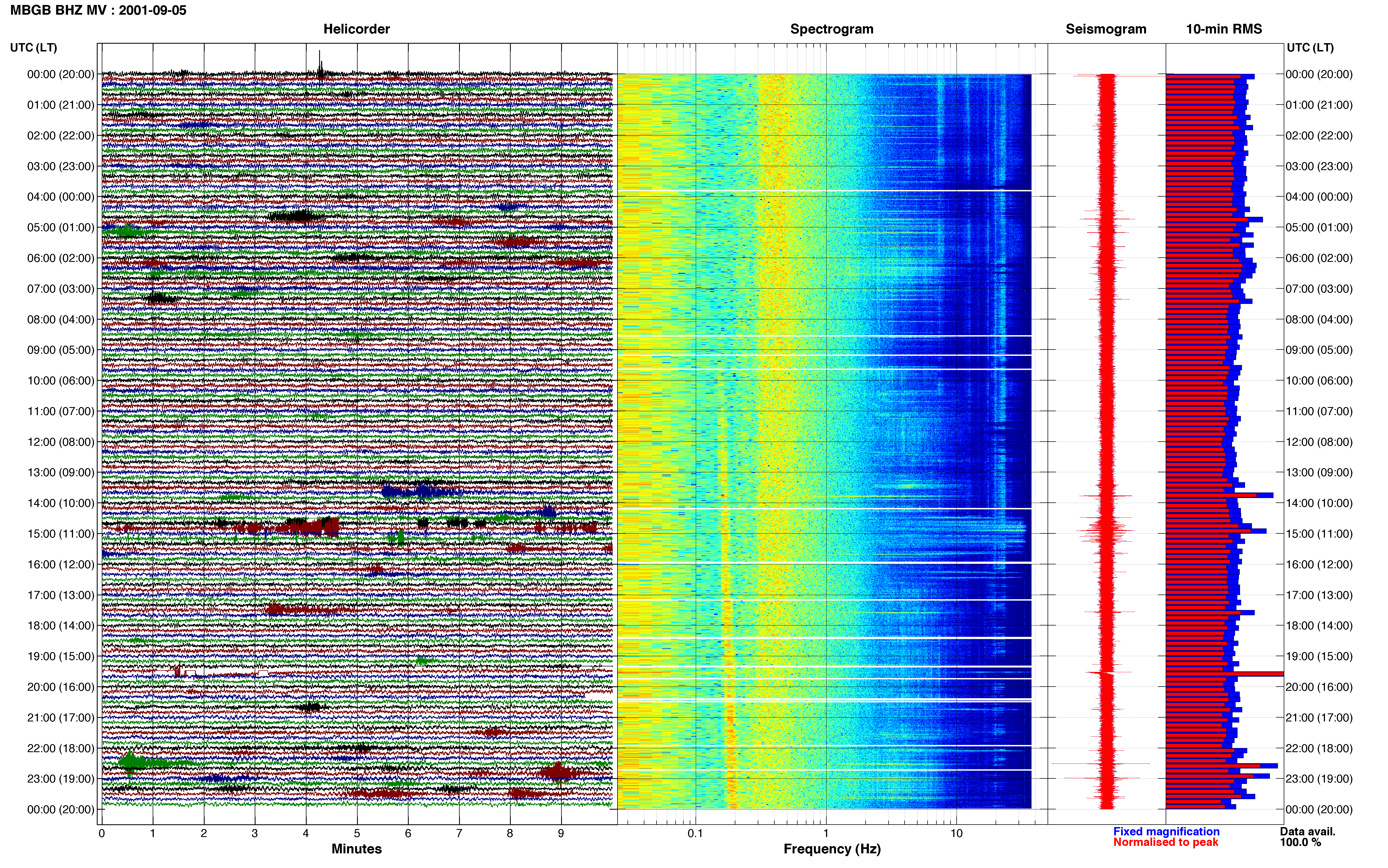The image size is (1388, 868).
Task: Click left time label 03:00 (23:00)
Action: [x=61, y=166]
